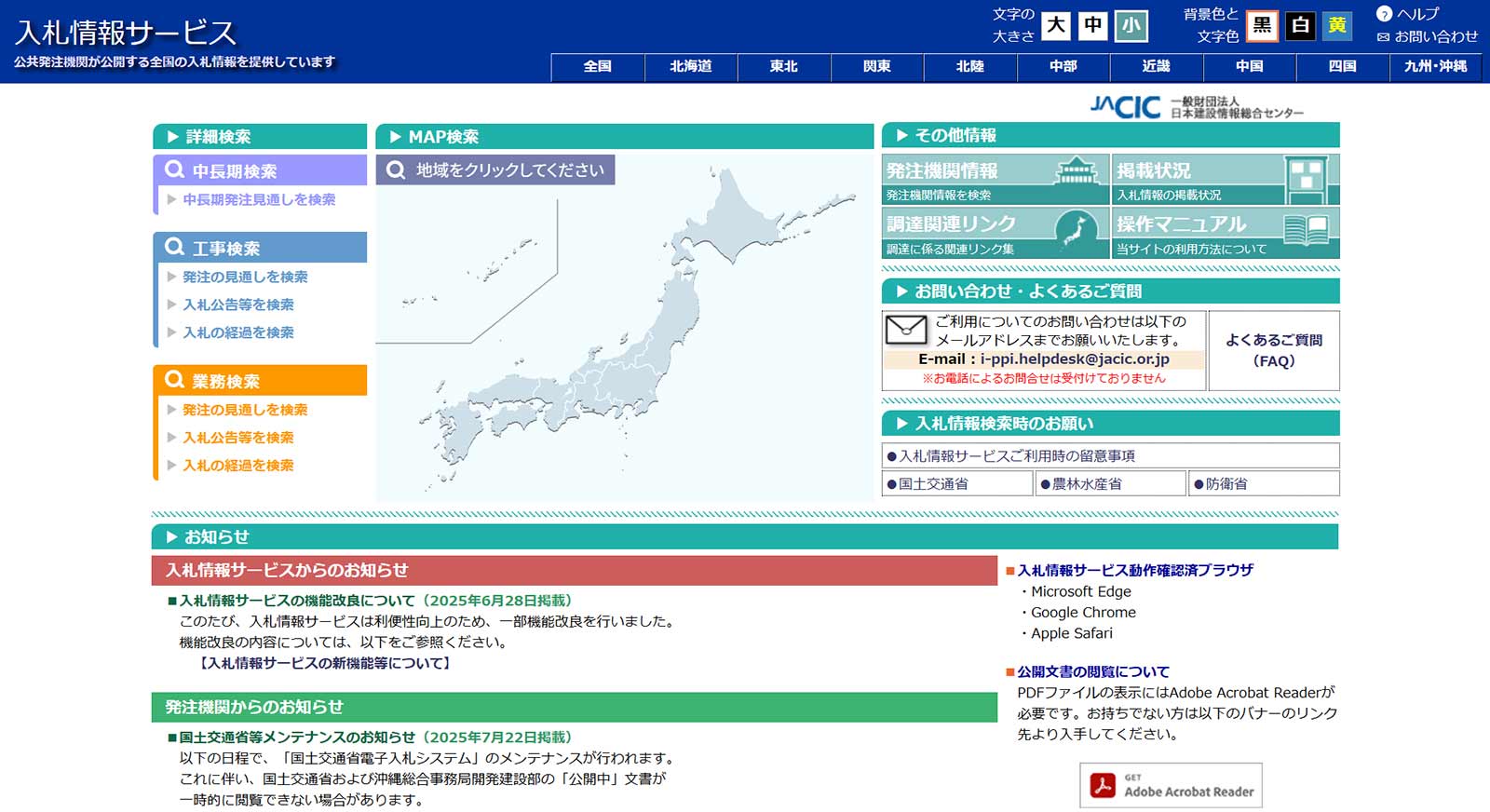Set text size to 小 (small)

1131,25
